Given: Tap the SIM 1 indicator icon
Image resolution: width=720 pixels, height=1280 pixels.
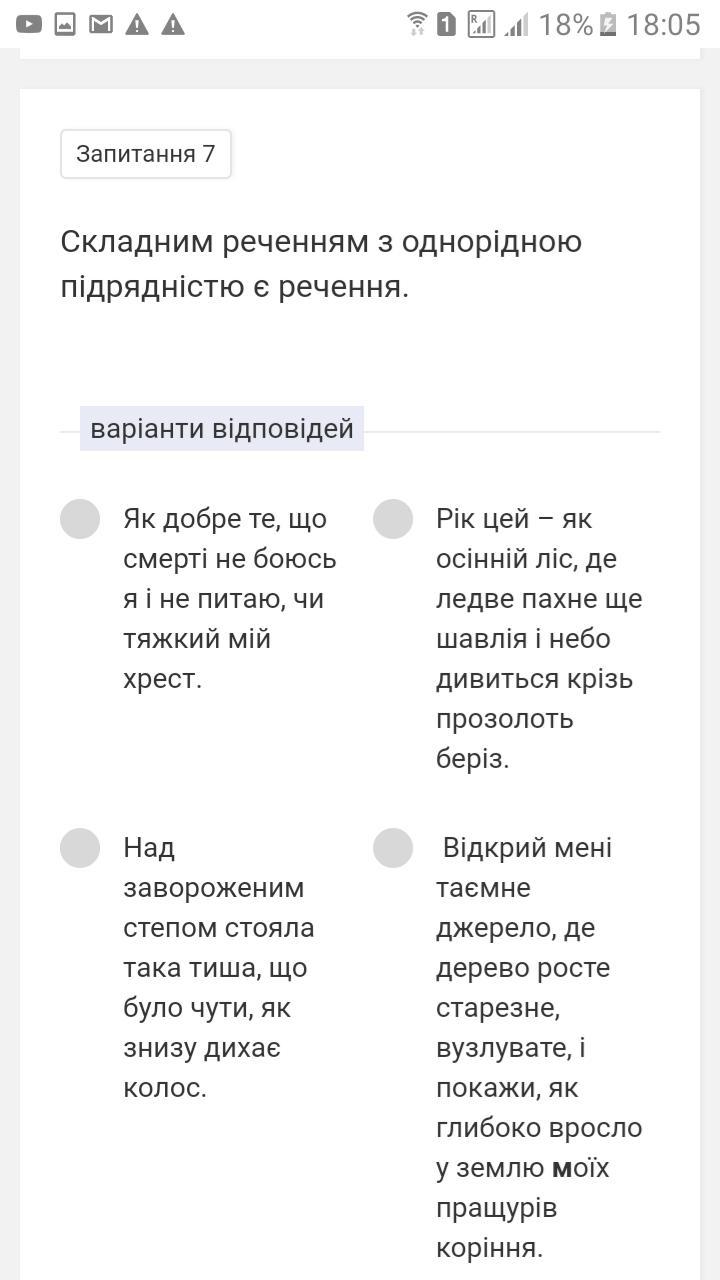Looking at the screenshot, I should coord(446,24).
